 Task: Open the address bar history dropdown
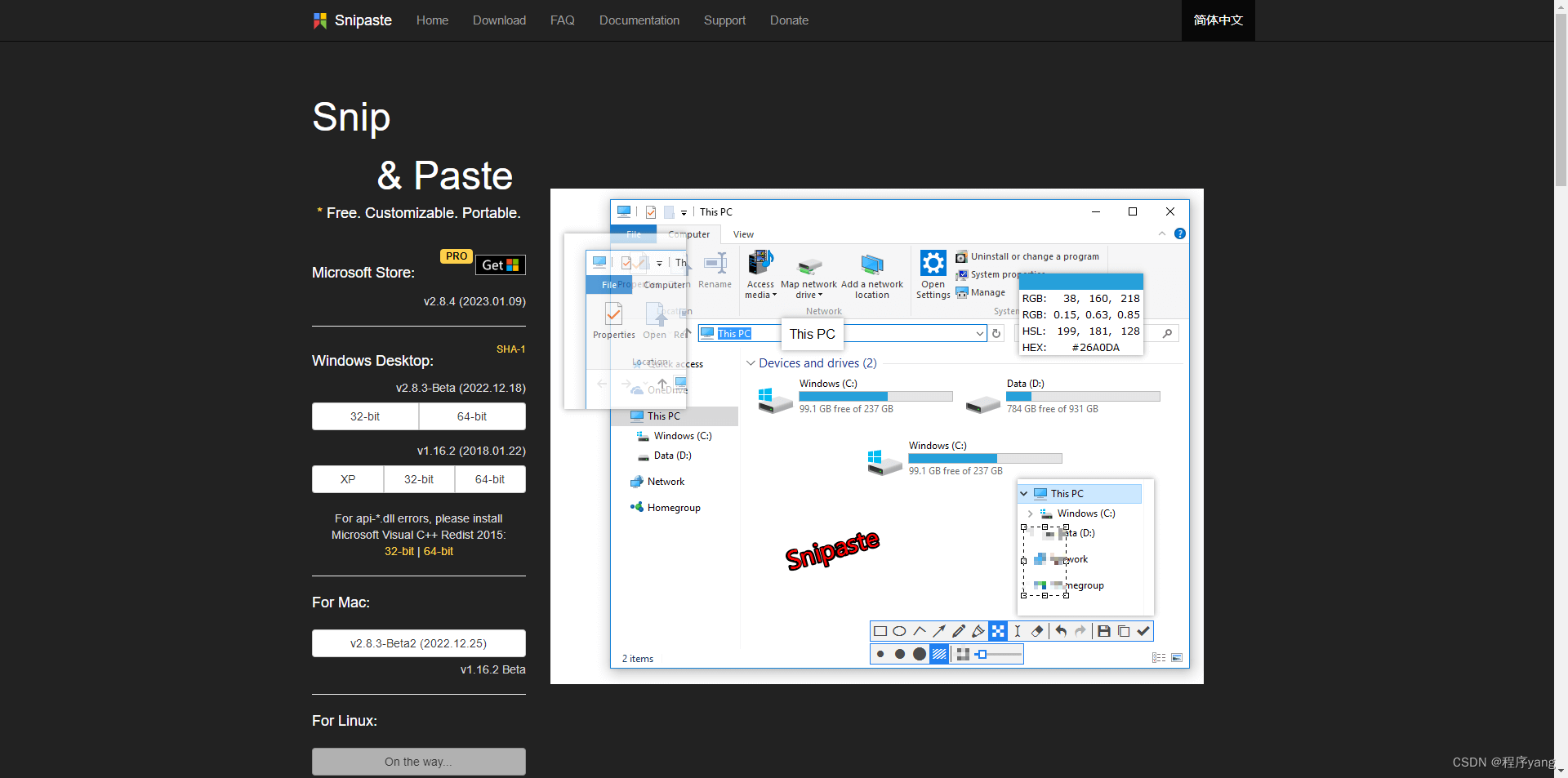[980, 333]
